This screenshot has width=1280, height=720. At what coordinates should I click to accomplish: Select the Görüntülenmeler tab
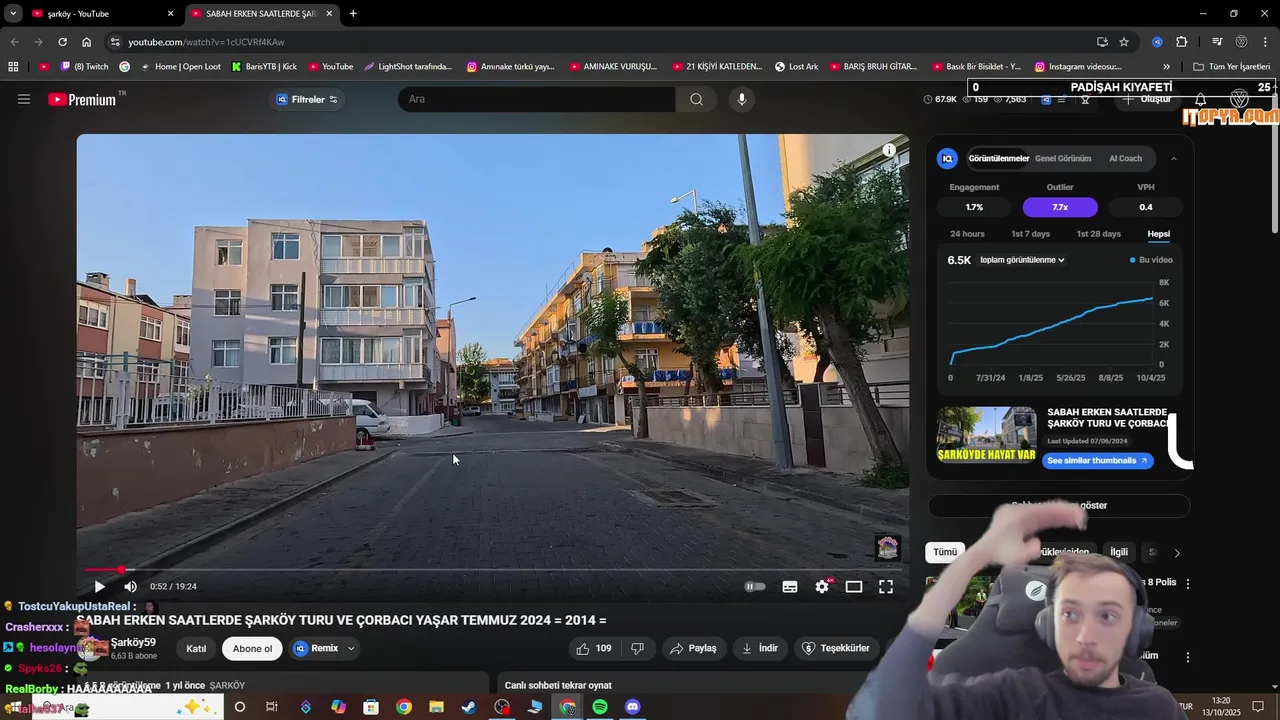click(x=998, y=158)
